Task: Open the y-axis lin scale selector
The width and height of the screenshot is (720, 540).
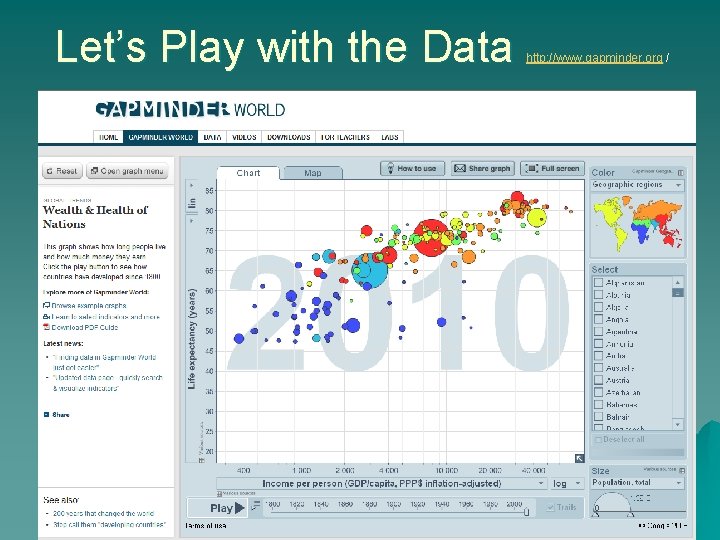Action: [191, 202]
